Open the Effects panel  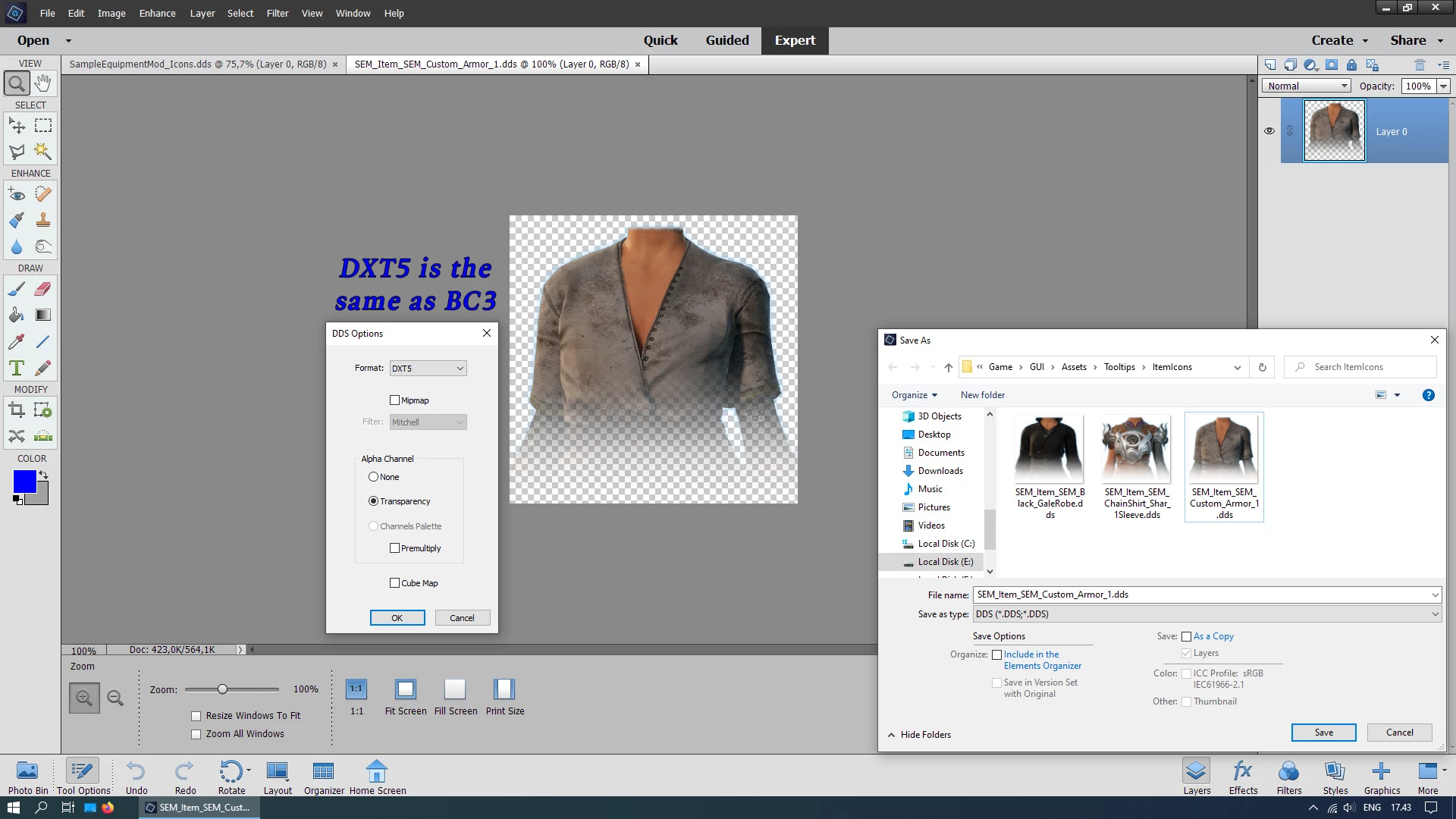tap(1243, 777)
